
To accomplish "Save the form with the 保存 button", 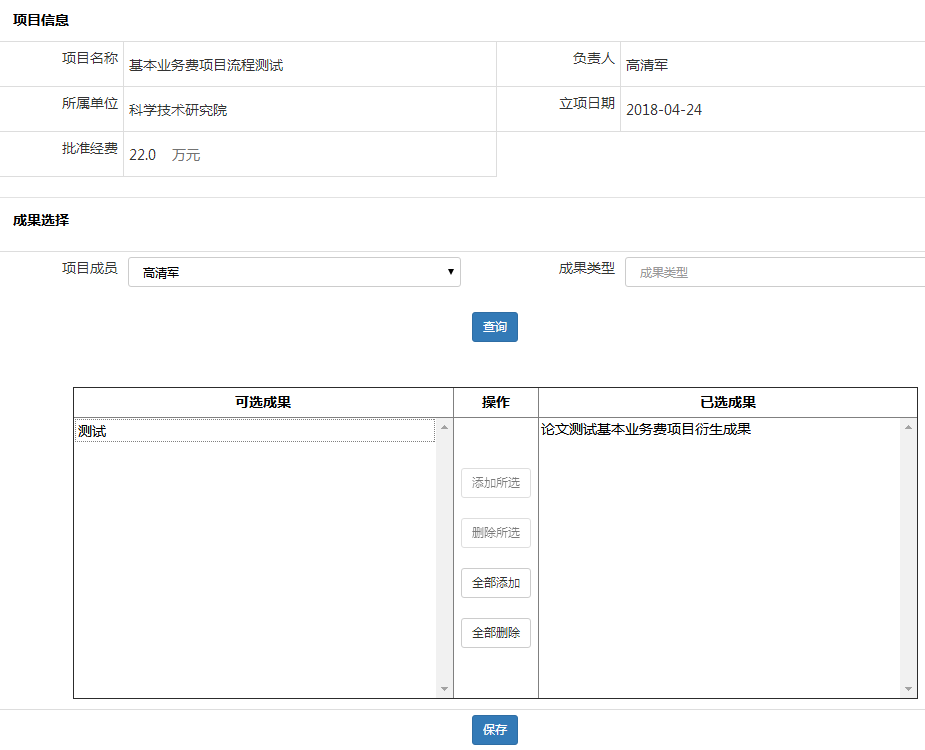I will click(495, 730).
